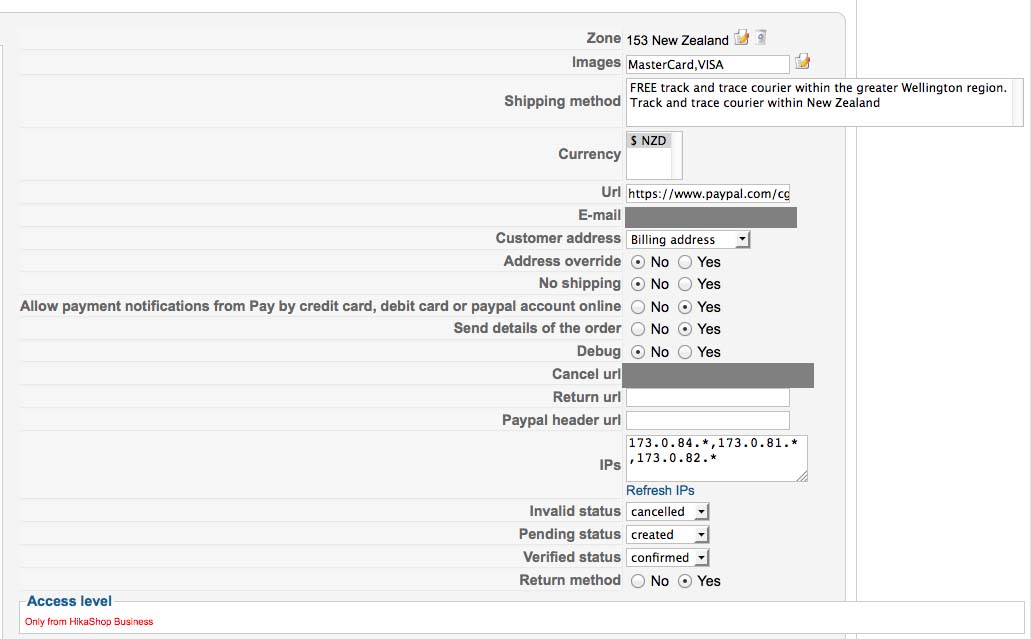
Task: Click inside the IPs text area
Action: [717, 458]
